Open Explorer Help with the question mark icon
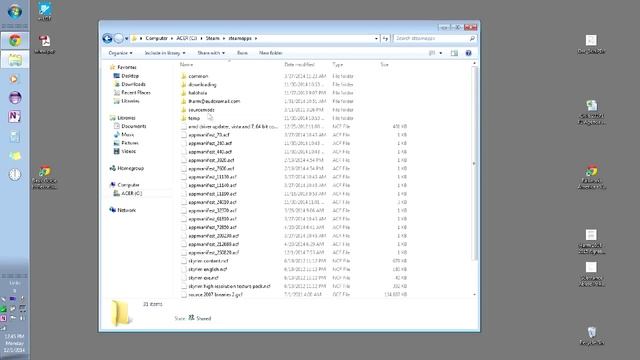Viewport: 640px width, 360px height. (x=469, y=53)
